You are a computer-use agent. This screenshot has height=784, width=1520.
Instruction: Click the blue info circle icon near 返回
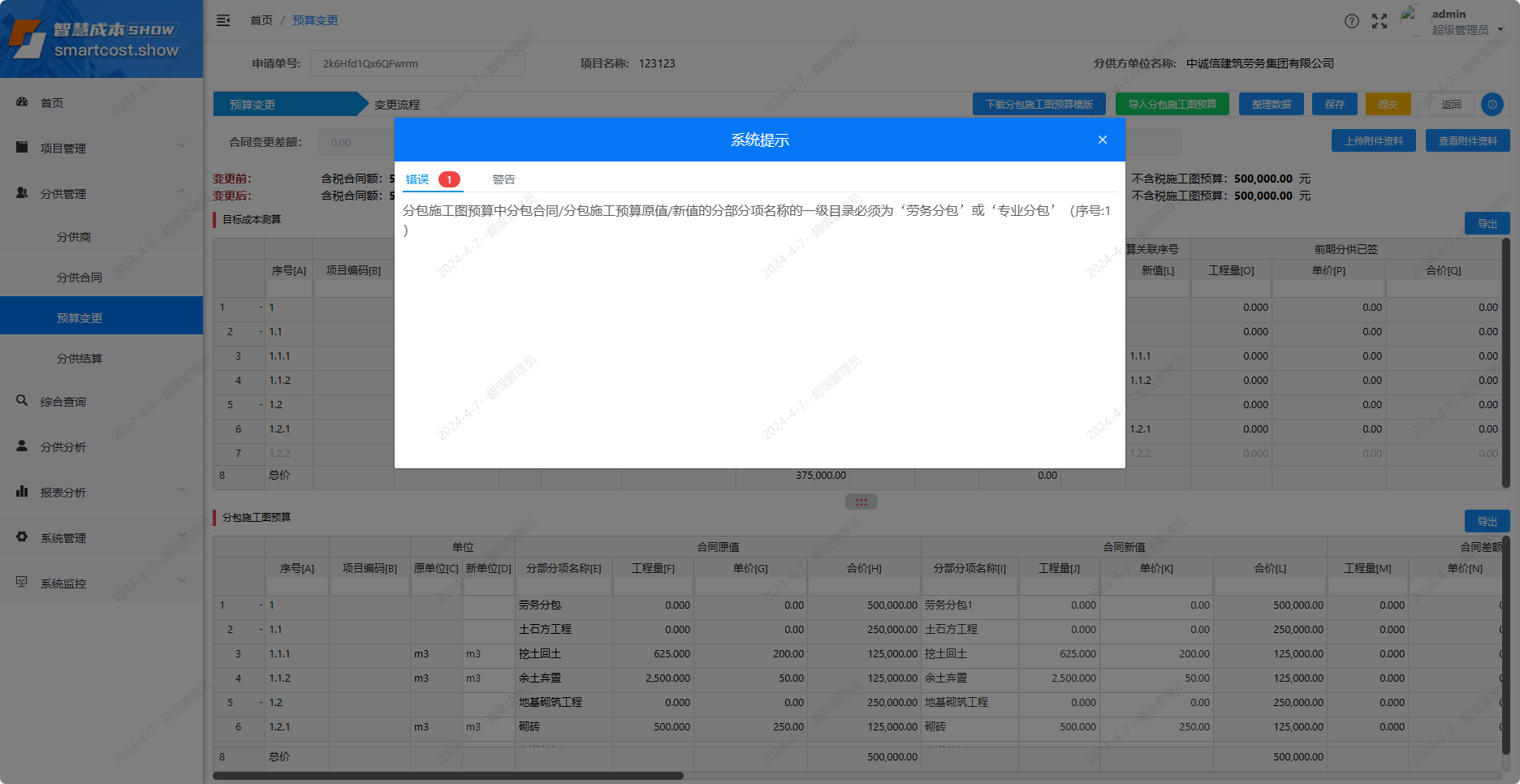(x=1492, y=104)
